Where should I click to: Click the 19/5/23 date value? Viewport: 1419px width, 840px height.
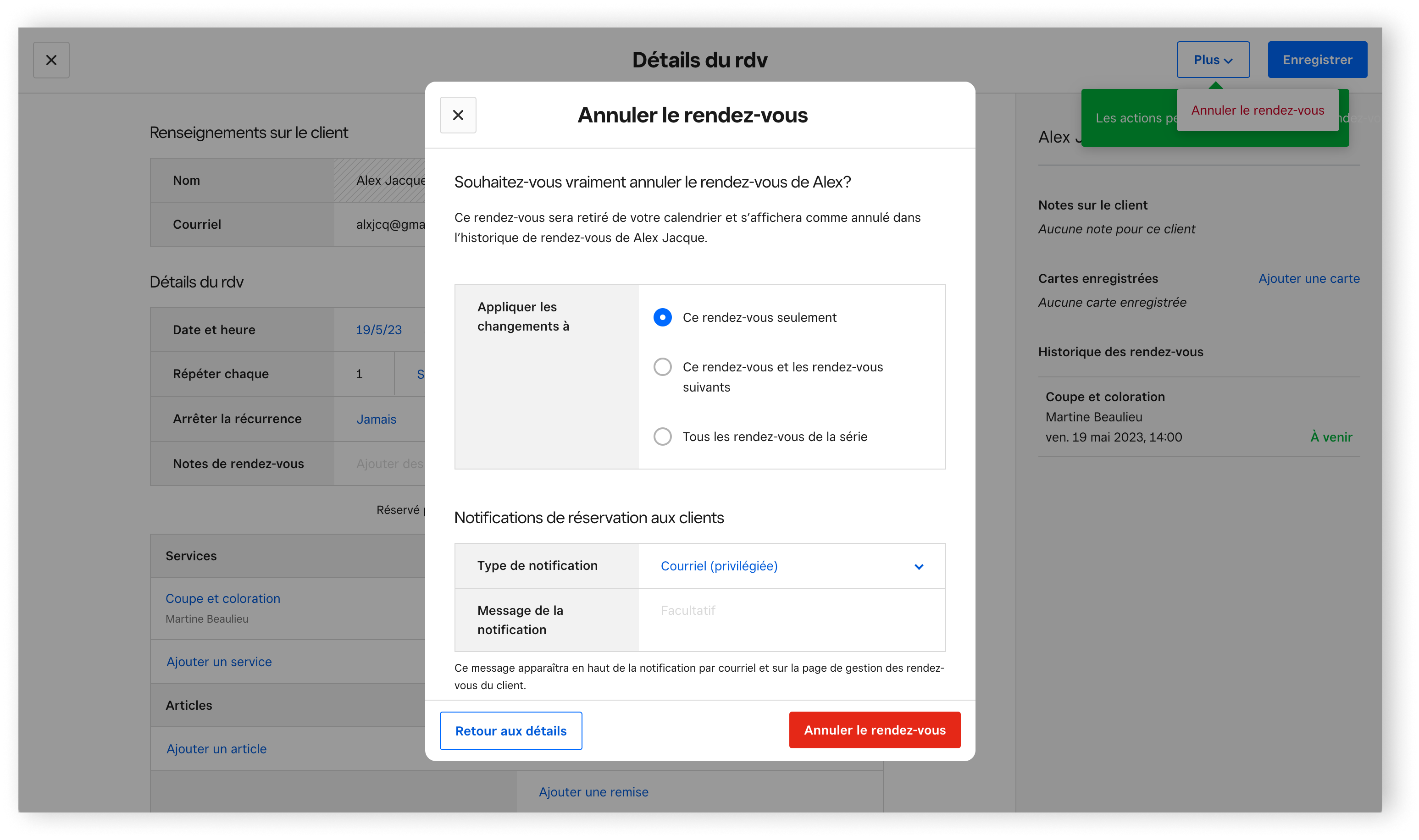coord(379,330)
